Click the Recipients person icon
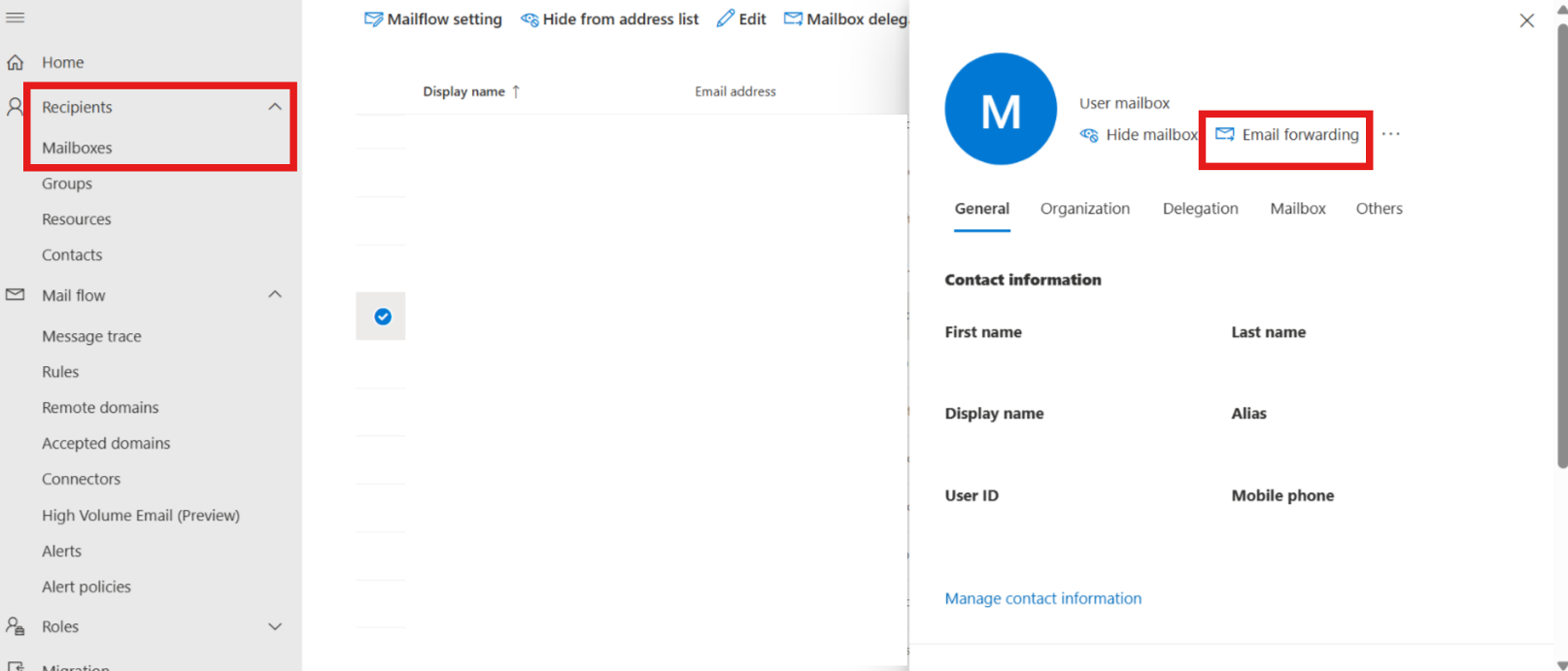This screenshot has height=671, width=1568. pyautogui.click(x=15, y=107)
